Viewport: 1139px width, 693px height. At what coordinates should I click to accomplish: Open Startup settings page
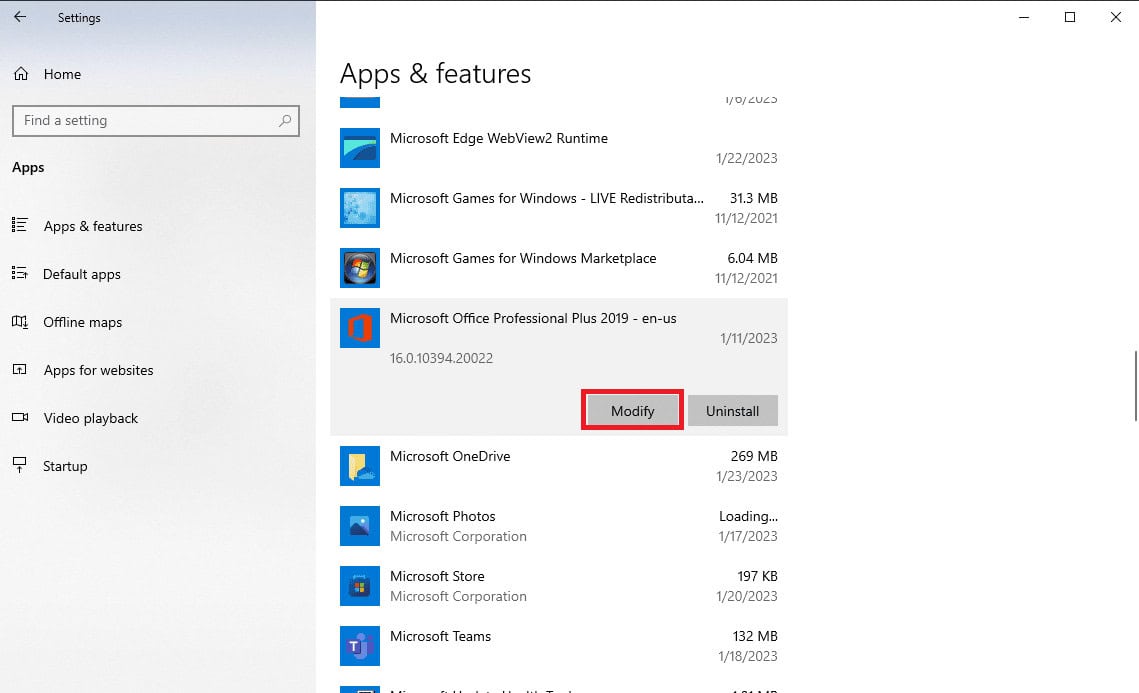pyautogui.click(x=65, y=466)
